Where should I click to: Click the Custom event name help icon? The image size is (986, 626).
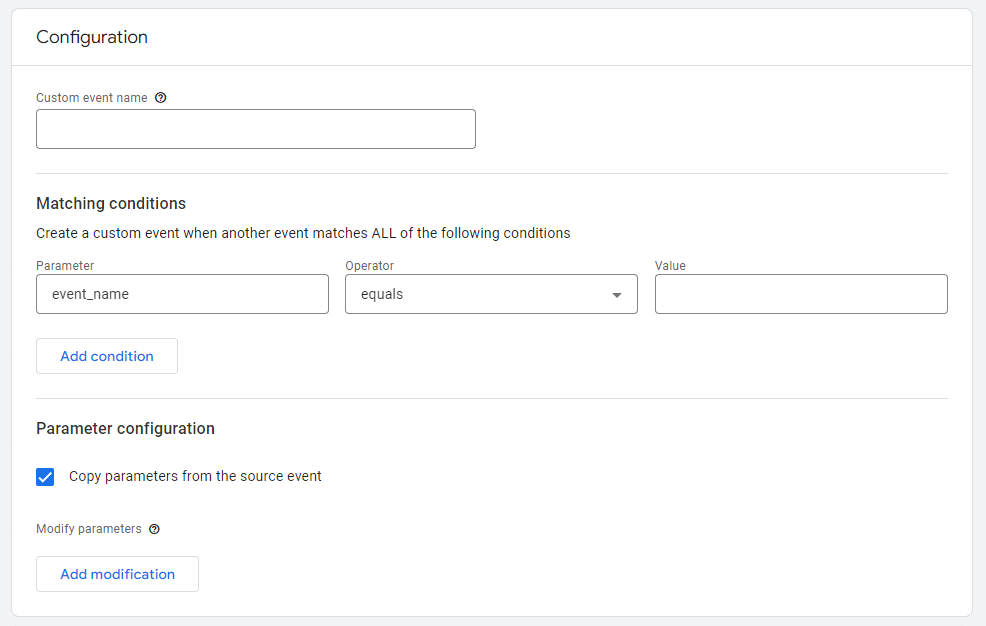161,98
